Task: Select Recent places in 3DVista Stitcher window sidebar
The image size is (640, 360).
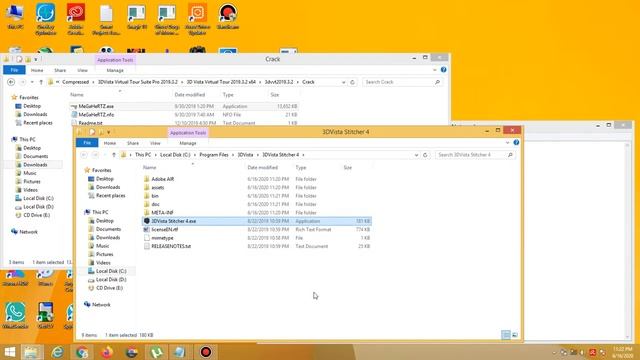Action: (x=110, y=196)
